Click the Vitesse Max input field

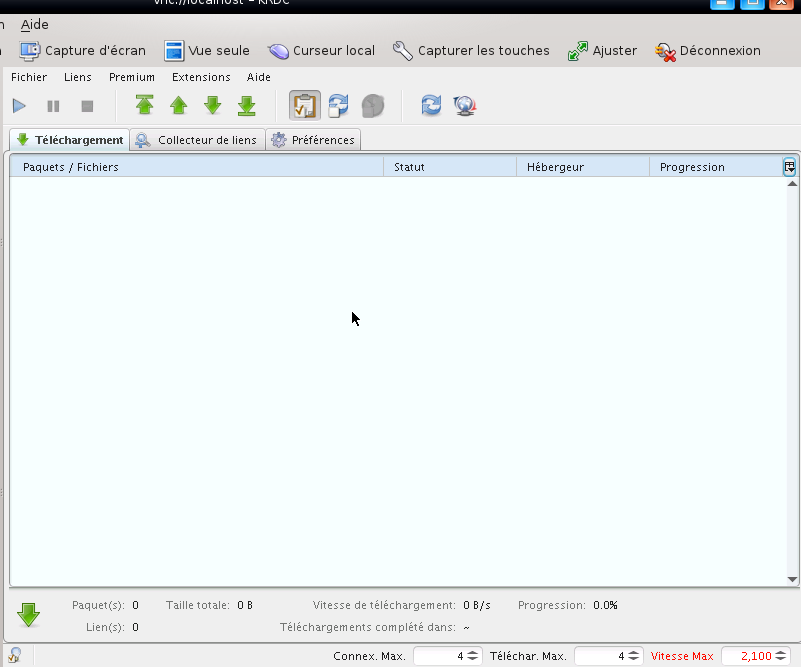pyautogui.click(x=747, y=656)
